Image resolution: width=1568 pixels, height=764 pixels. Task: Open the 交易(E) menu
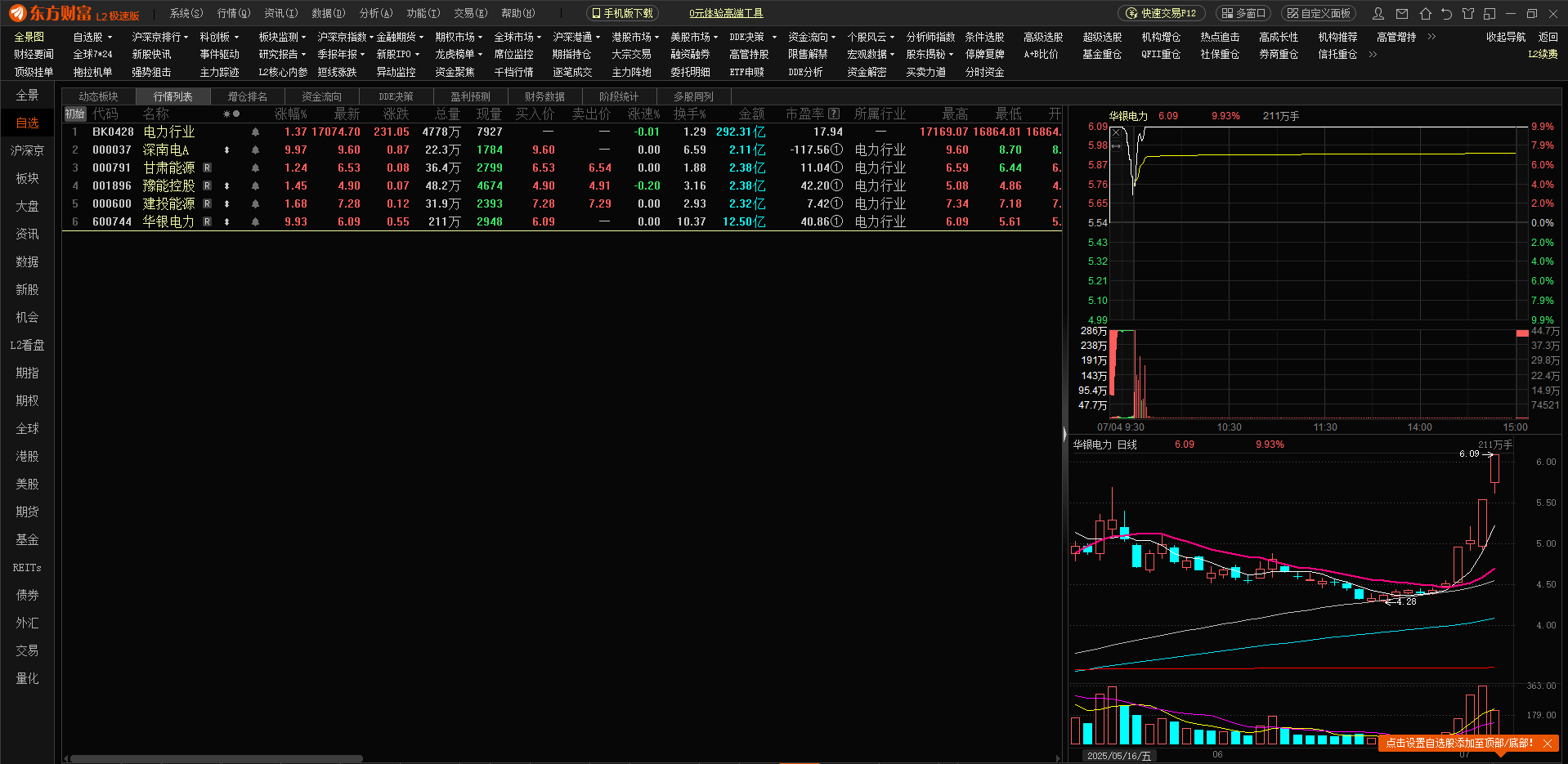pyautogui.click(x=471, y=14)
